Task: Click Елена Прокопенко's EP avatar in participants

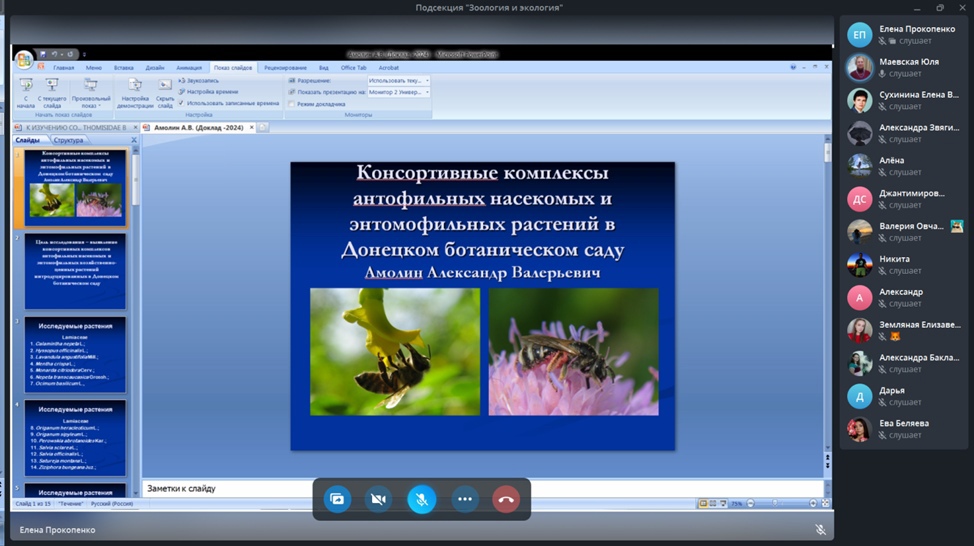Action: (859, 35)
